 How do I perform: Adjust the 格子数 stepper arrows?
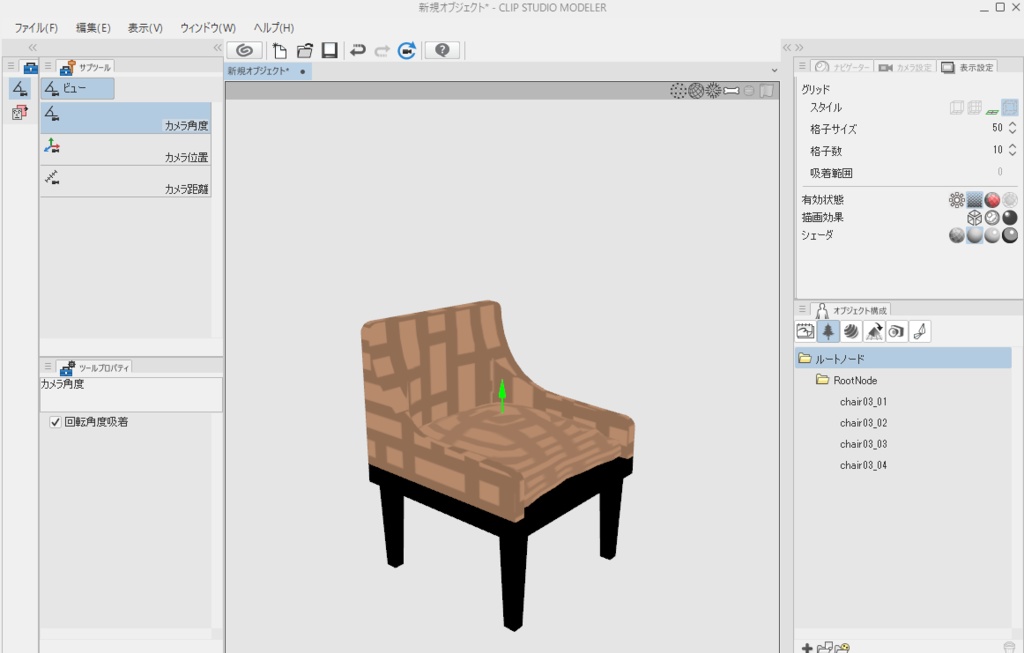(1012, 150)
